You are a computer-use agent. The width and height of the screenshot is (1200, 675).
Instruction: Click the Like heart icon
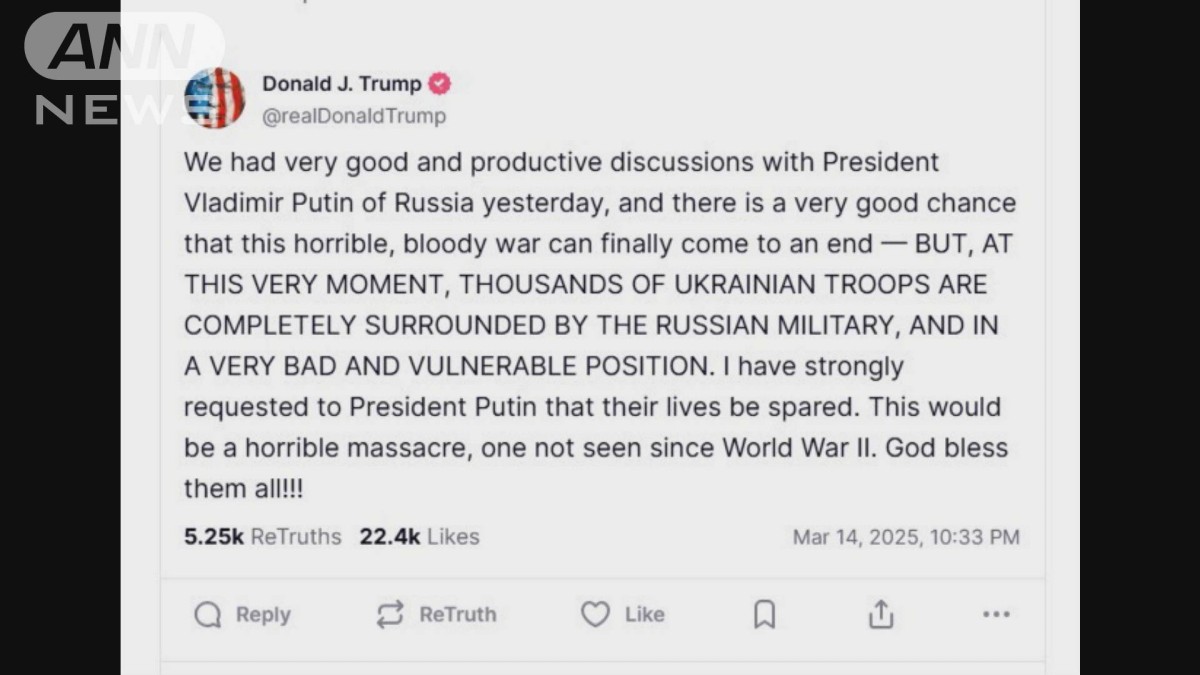(594, 614)
